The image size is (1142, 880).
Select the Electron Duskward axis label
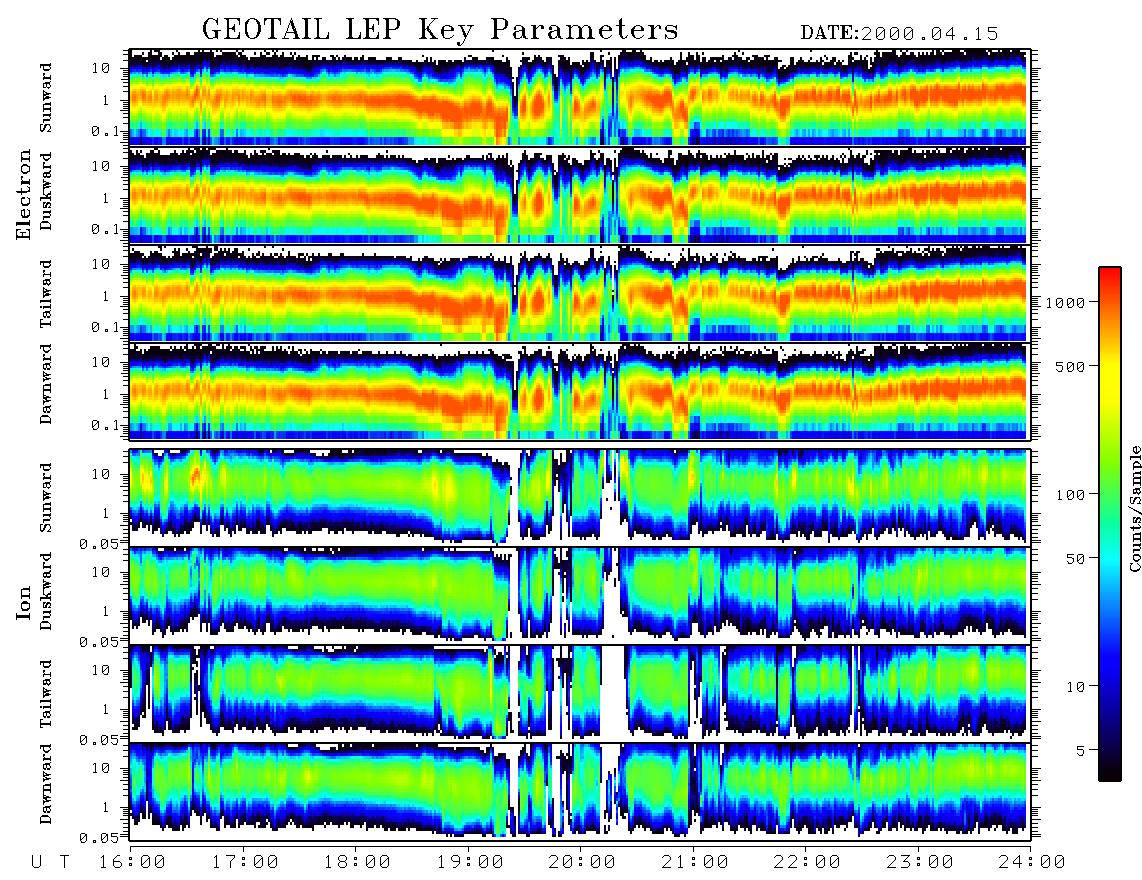pos(46,192)
